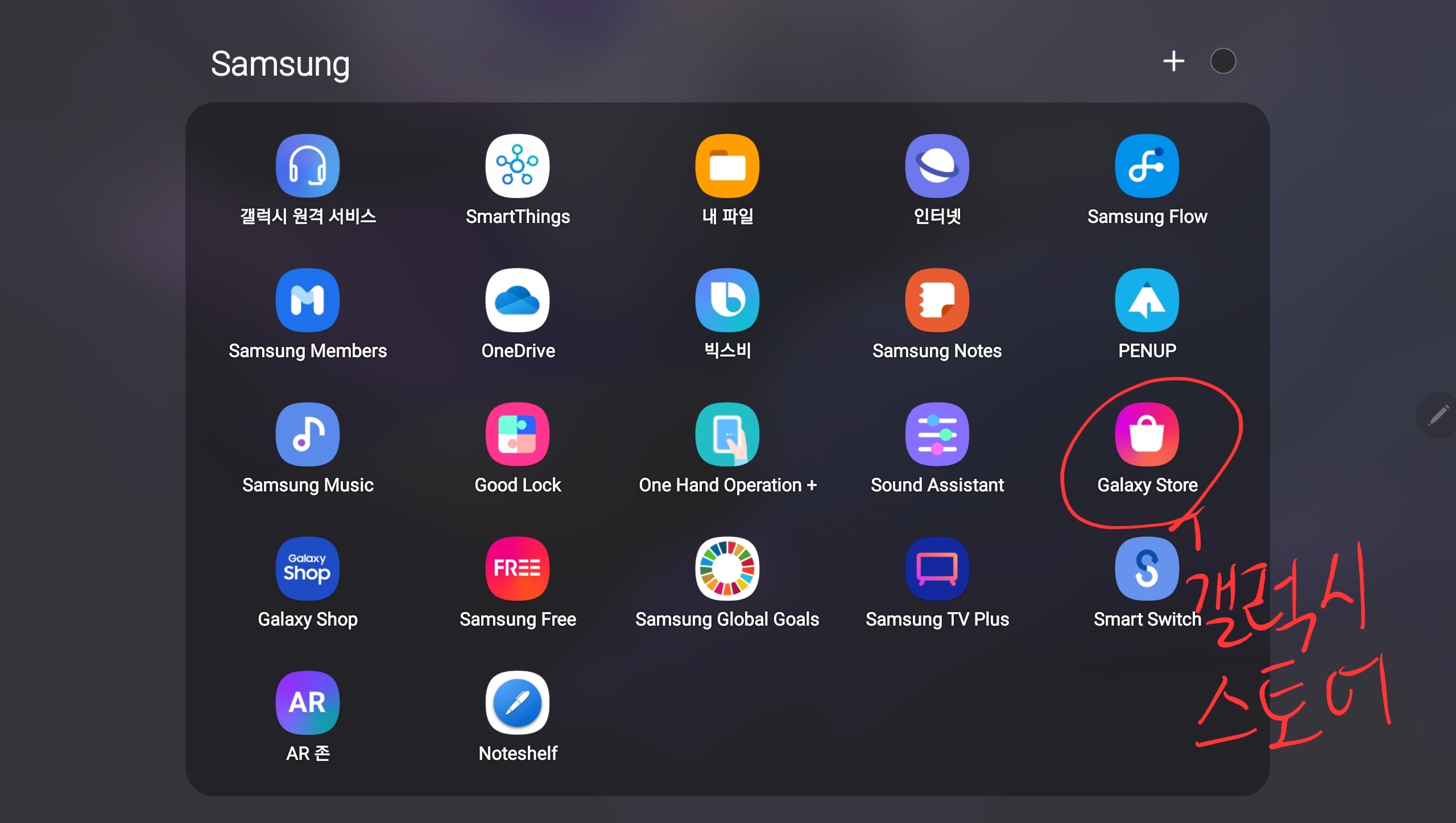
Task: Tap the pencil edge handle
Action: click(1438, 415)
